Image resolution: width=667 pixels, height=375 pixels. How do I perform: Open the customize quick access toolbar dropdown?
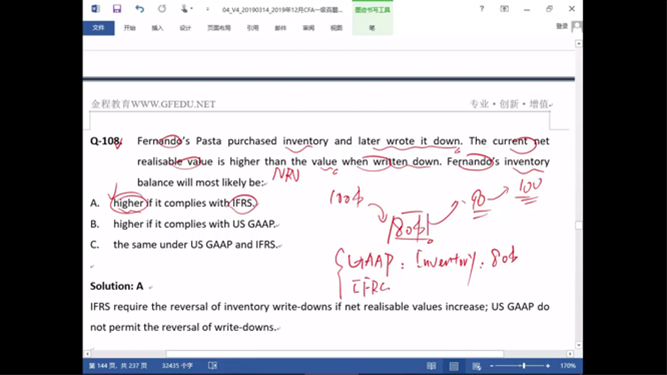[x=208, y=9]
